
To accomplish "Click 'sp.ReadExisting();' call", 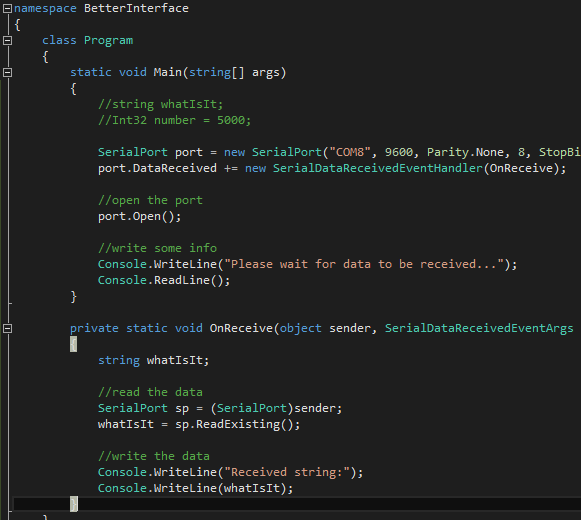I will (x=238, y=424).
